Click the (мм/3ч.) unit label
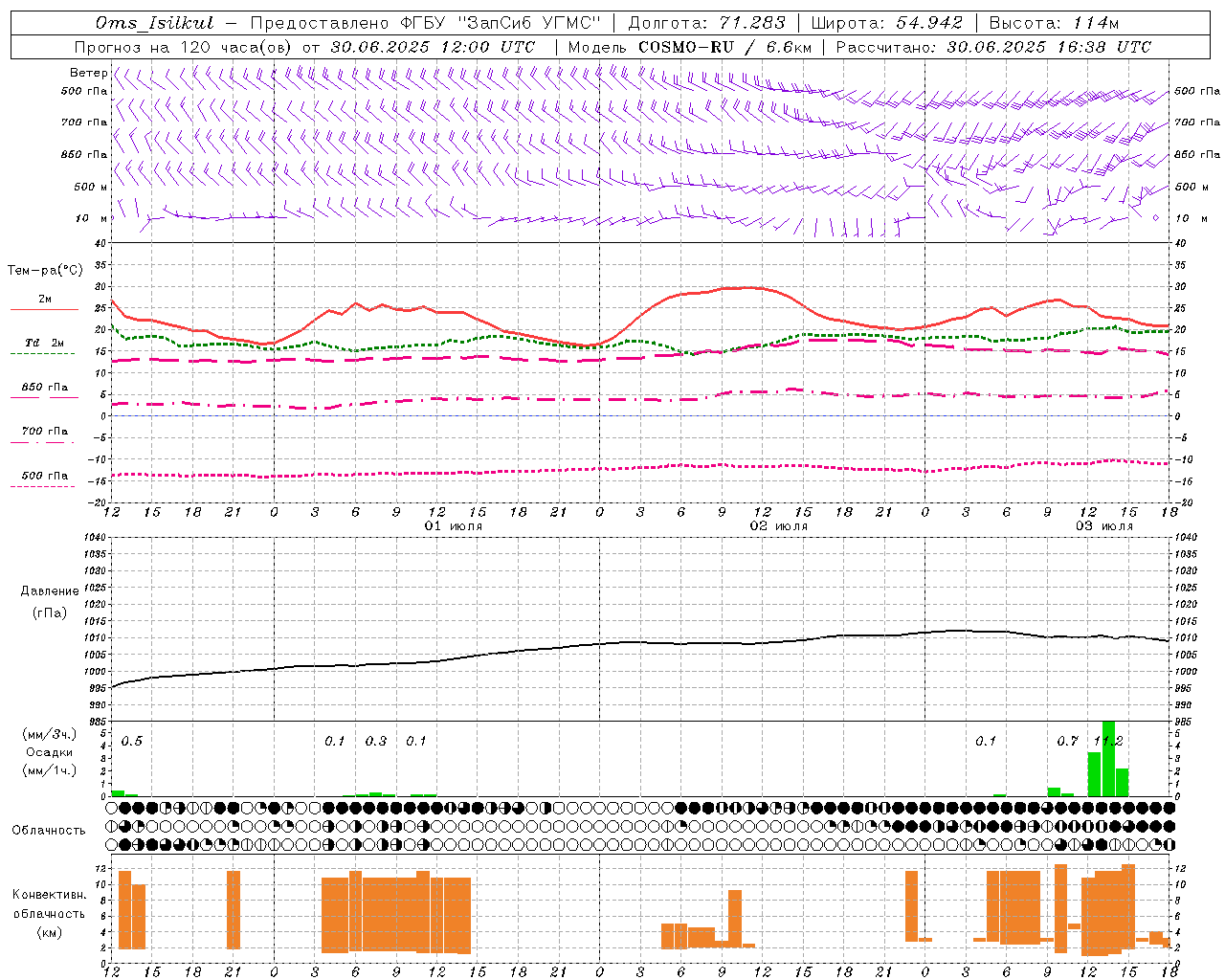Screen dimensions: 1225x980 click(50, 734)
